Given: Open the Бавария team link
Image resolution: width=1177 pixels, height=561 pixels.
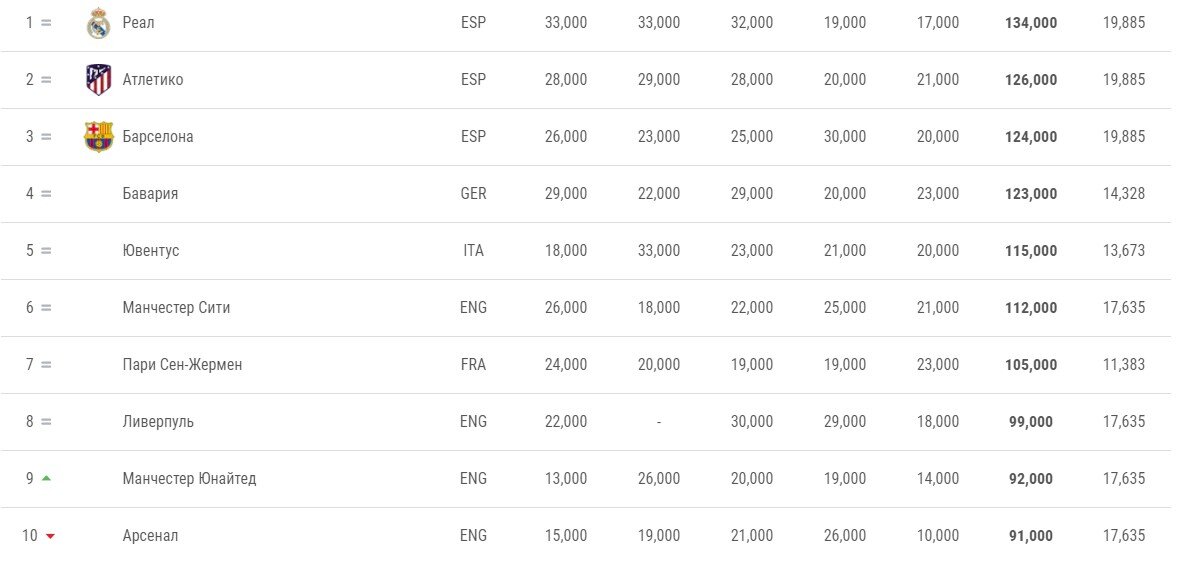Looking at the screenshot, I should (x=150, y=194).
